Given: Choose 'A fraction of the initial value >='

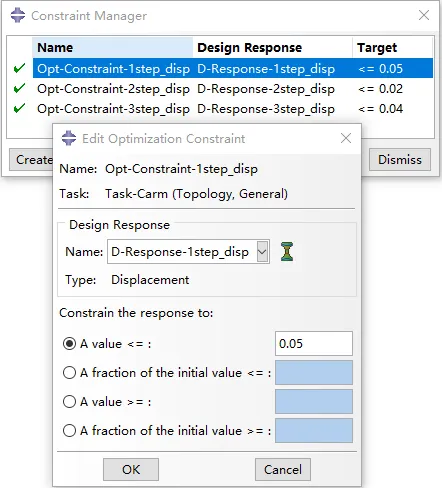Looking at the screenshot, I should tap(69, 431).
